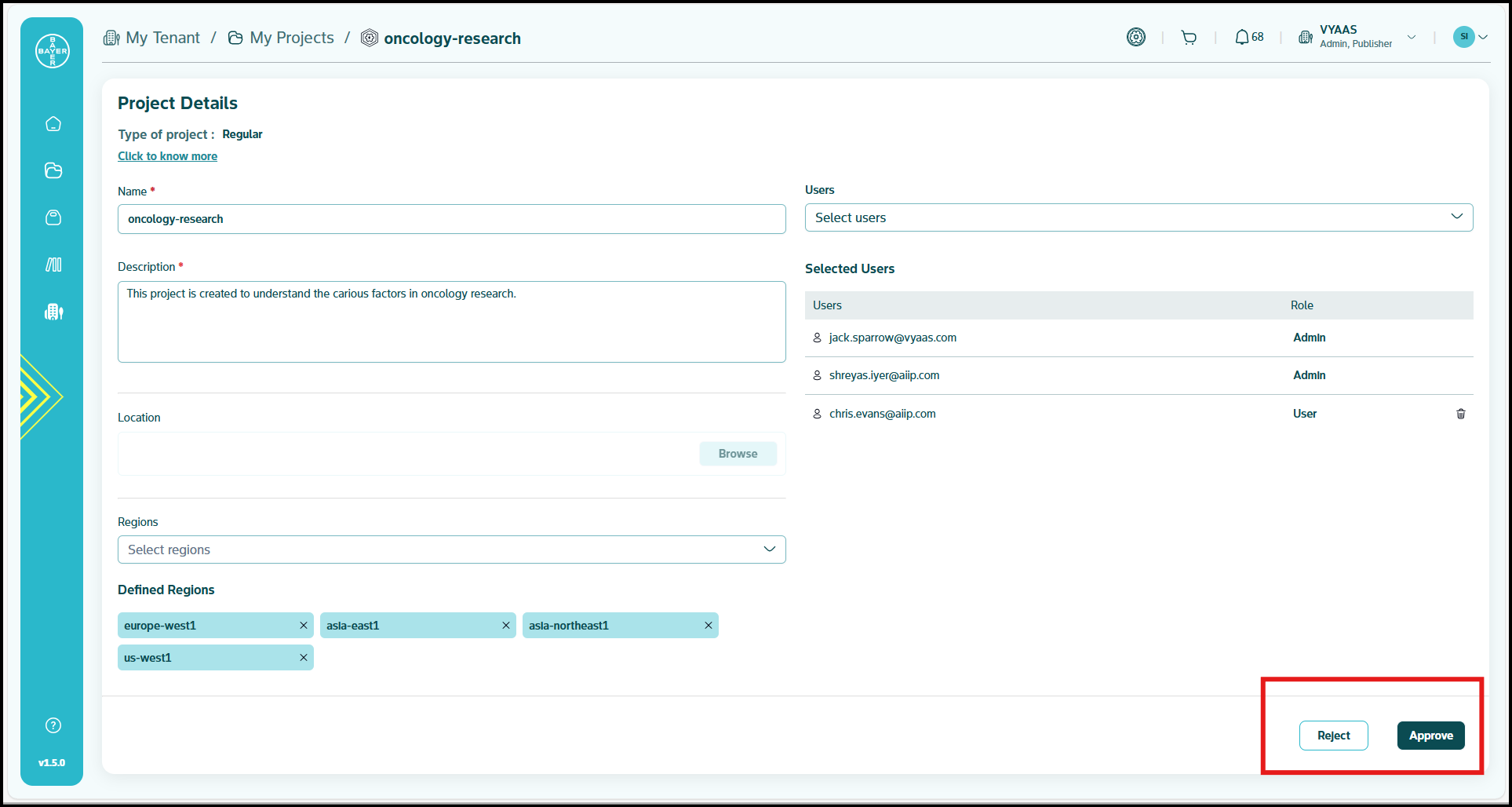
Task: Go to My Tenant breadcrumb
Action: (162, 38)
